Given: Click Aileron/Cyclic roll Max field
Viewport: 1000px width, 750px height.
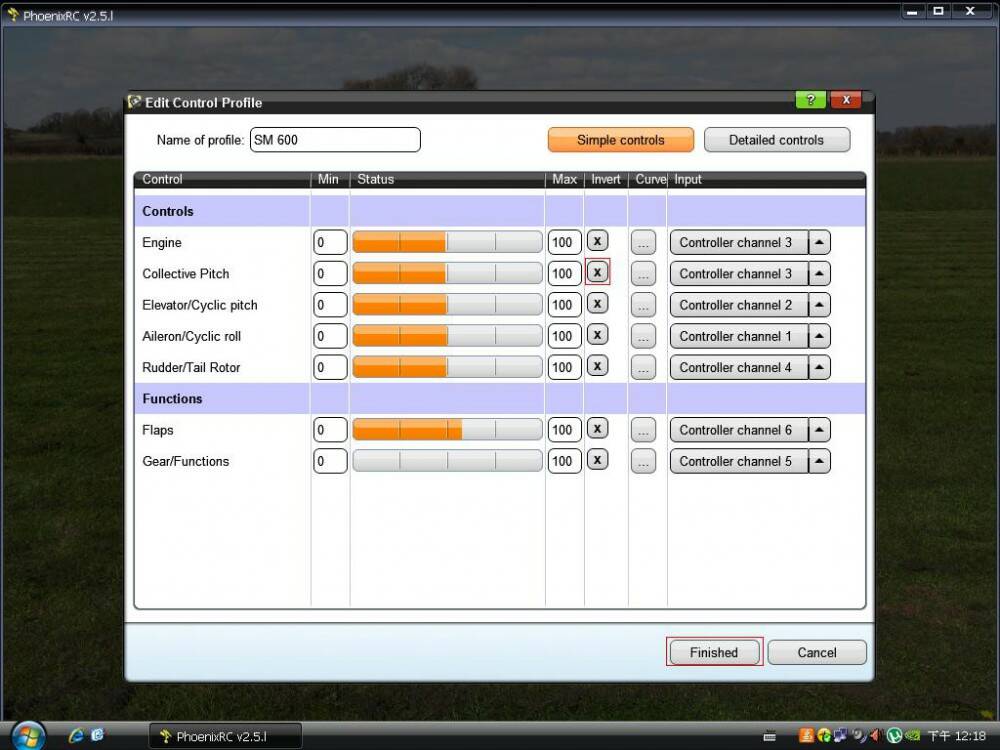Looking at the screenshot, I should click(564, 336).
